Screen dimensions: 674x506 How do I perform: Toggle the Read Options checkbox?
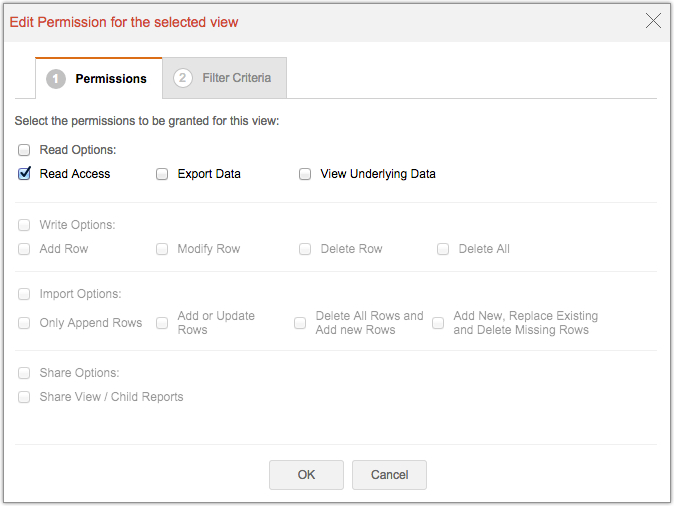click(24, 150)
